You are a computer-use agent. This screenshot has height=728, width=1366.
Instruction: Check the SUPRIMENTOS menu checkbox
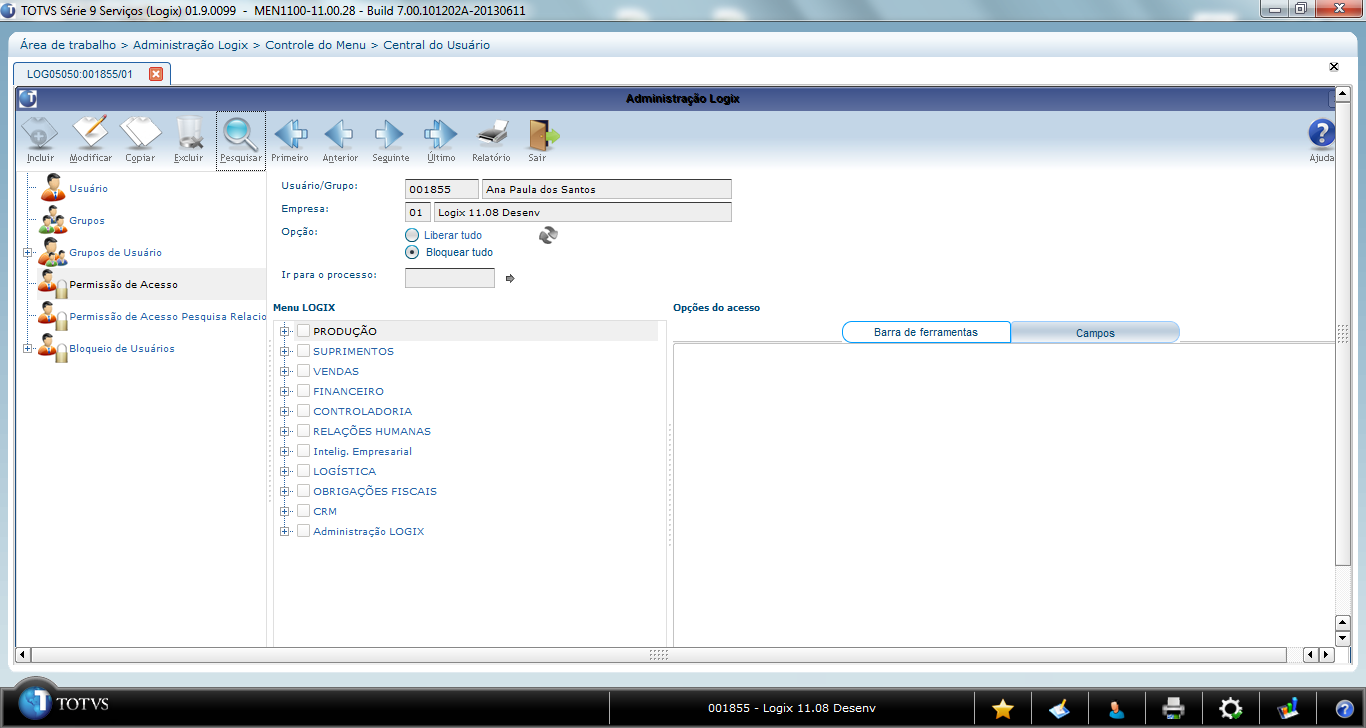click(x=303, y=351)
